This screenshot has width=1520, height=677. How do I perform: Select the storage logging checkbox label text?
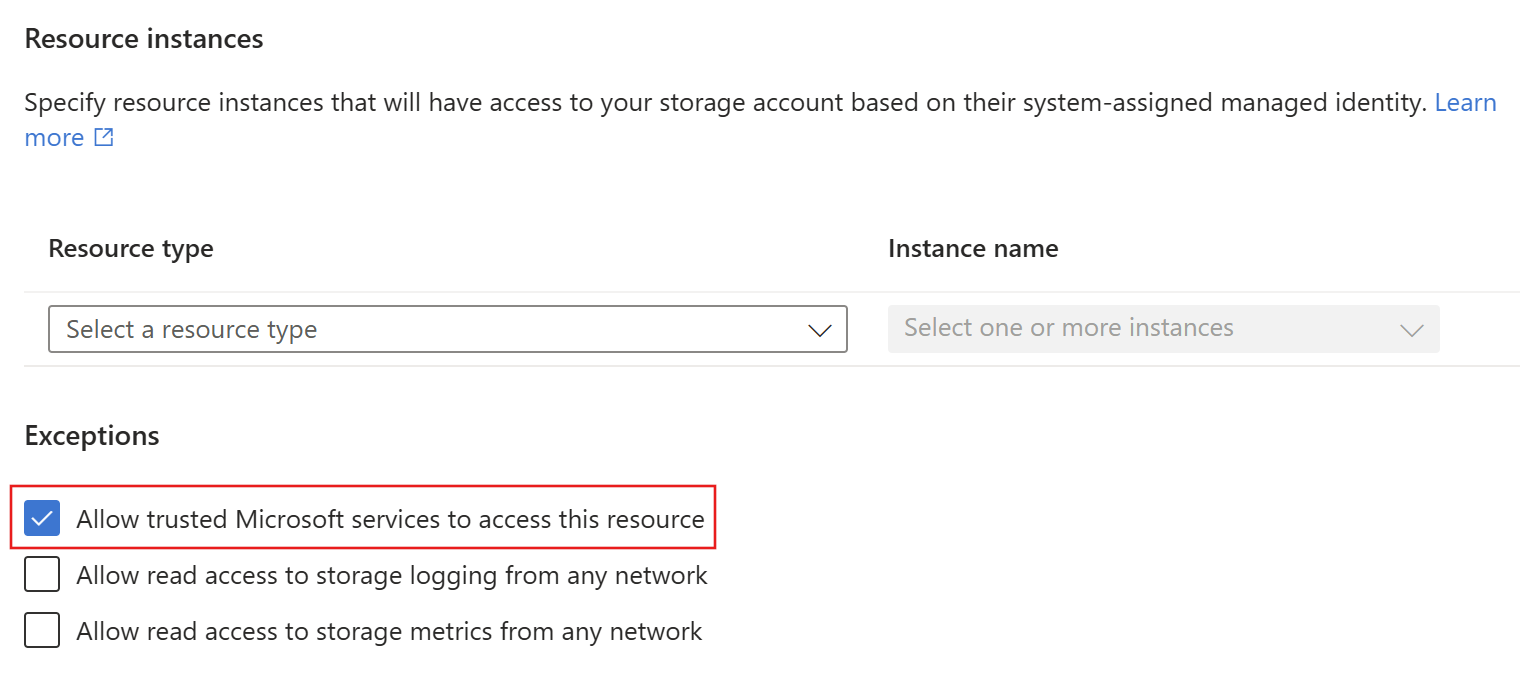pos(391,574)
